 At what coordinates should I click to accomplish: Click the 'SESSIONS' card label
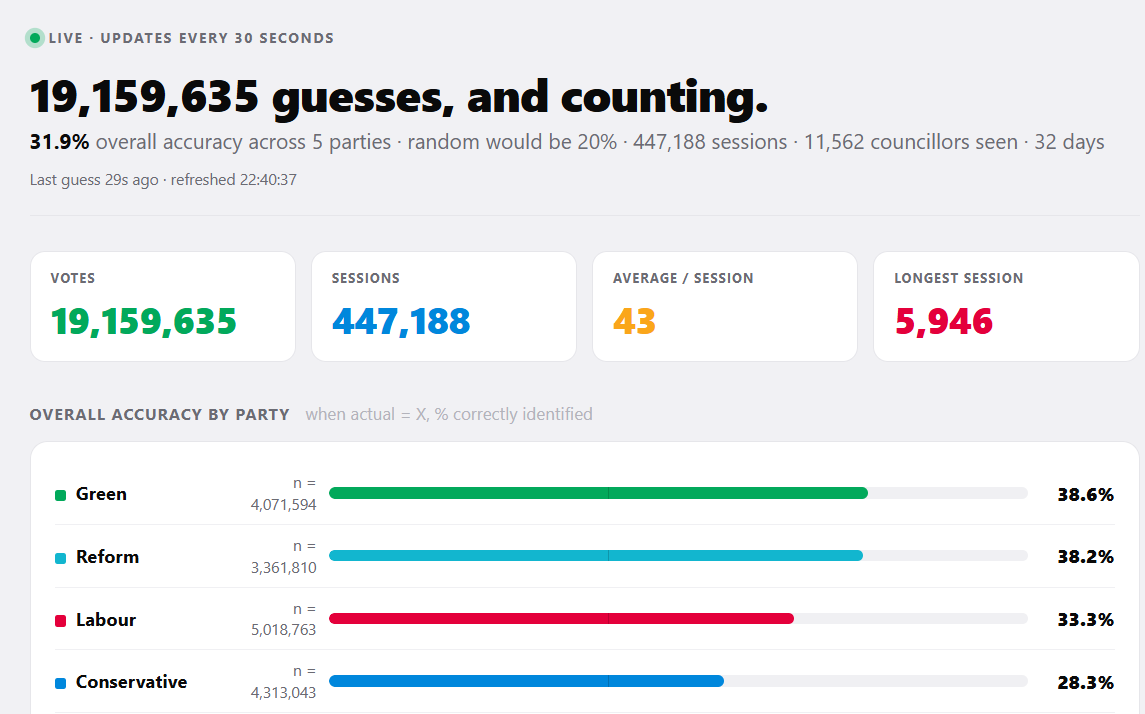point(366,278)
